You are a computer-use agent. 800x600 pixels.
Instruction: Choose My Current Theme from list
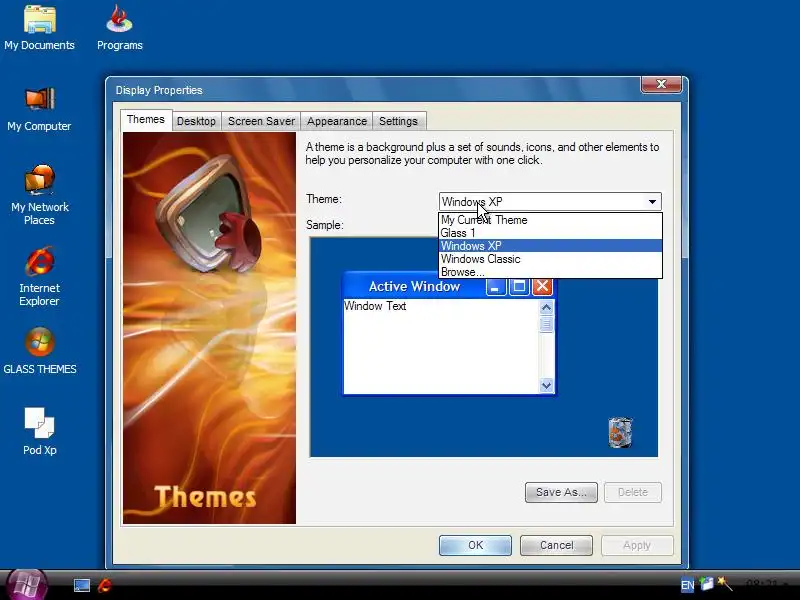(550, 220)
